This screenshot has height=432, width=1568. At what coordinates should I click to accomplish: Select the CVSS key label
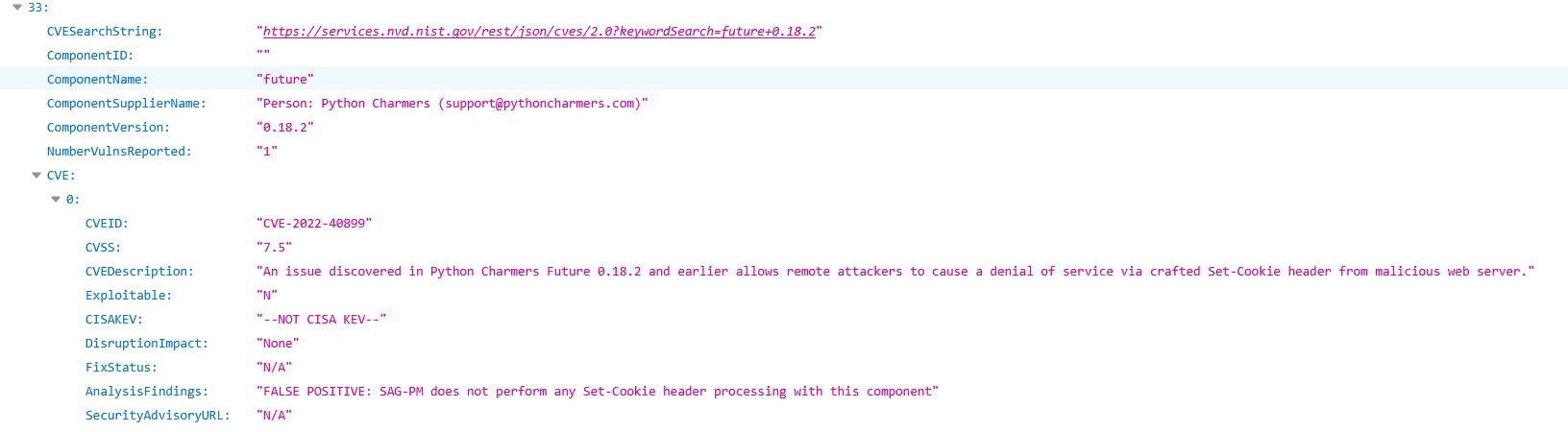[103, 248]
